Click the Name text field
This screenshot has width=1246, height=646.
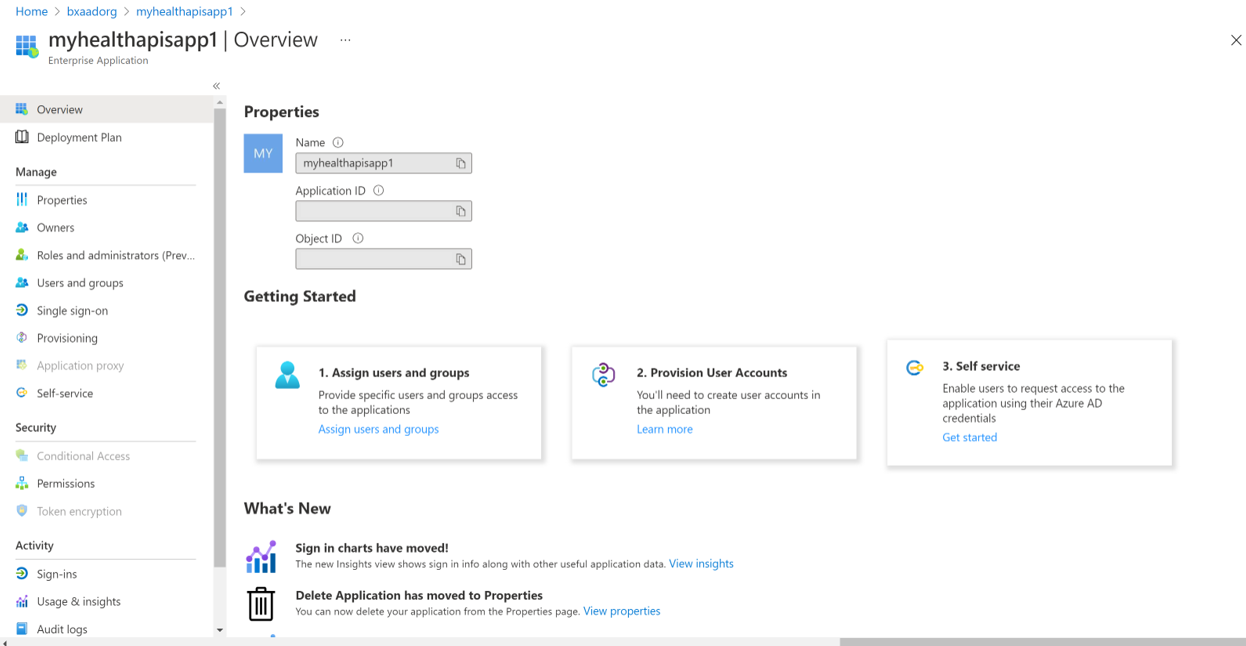click(374, 163)
